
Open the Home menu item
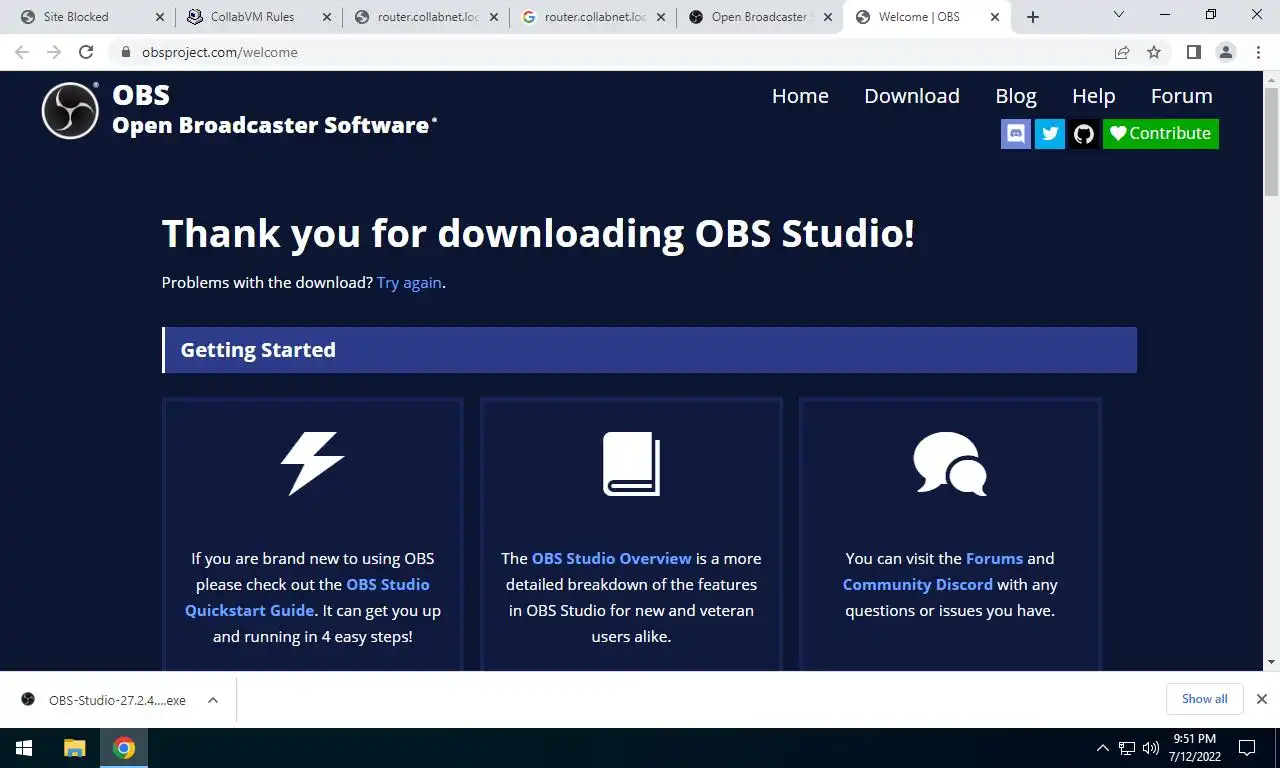800,96
